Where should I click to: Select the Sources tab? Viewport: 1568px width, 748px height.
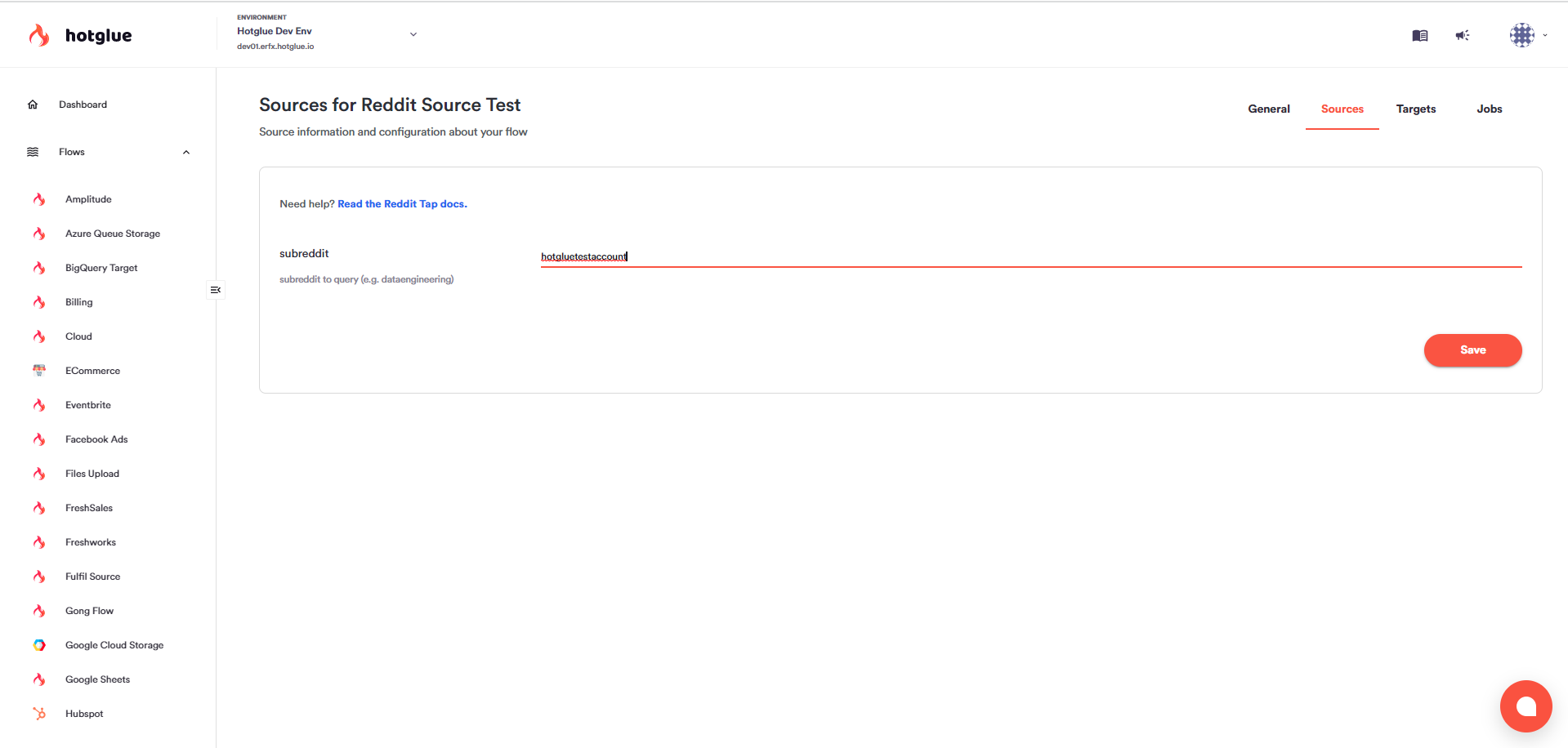(x=1342, y=109)
